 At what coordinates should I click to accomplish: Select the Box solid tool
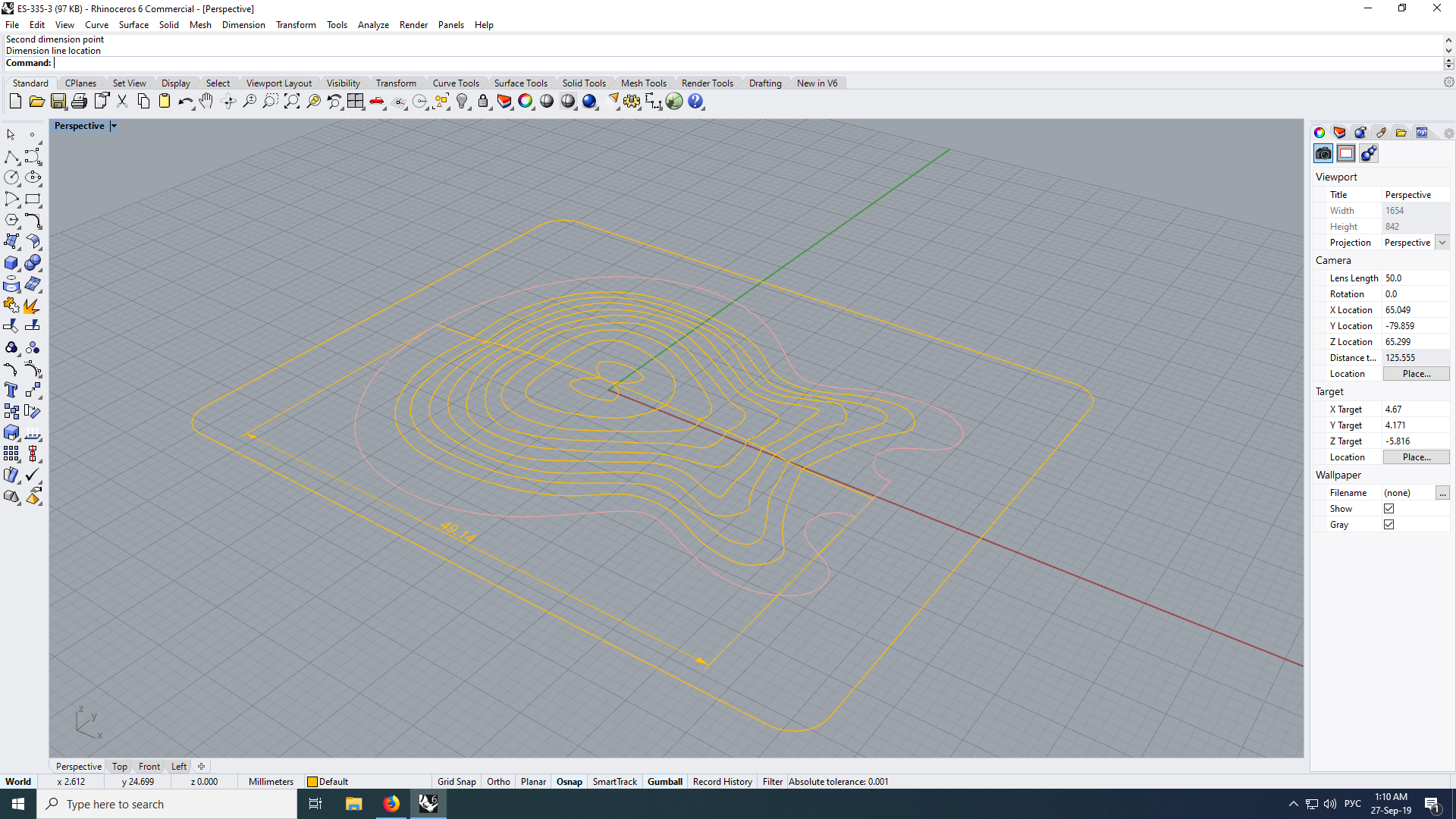(11, 263)
